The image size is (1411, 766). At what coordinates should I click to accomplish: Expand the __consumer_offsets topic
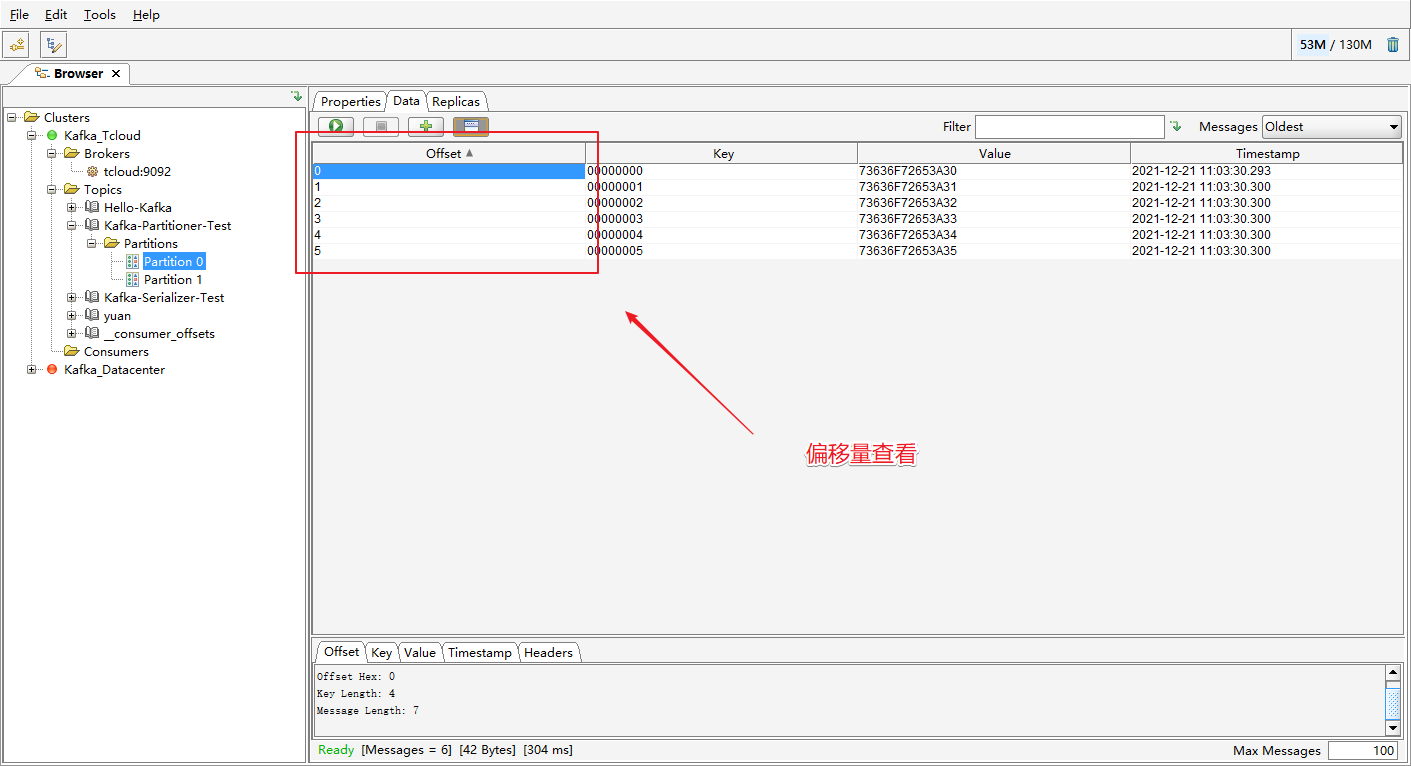pos(72,333)
